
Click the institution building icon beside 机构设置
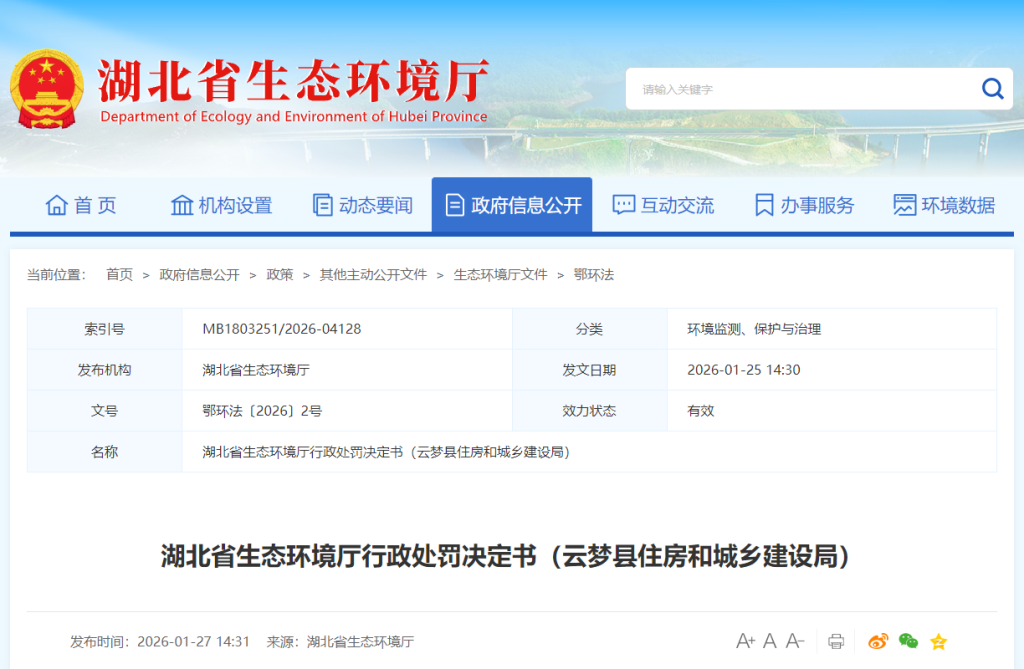(x=182, y=205)
